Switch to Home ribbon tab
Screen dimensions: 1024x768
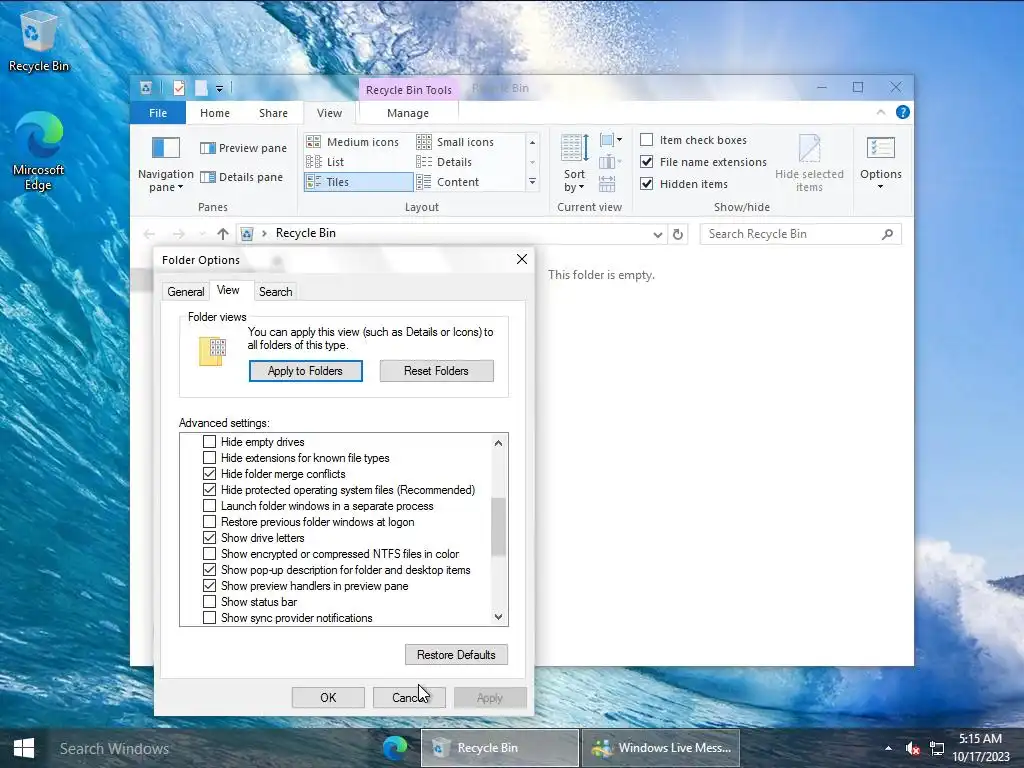215,113
